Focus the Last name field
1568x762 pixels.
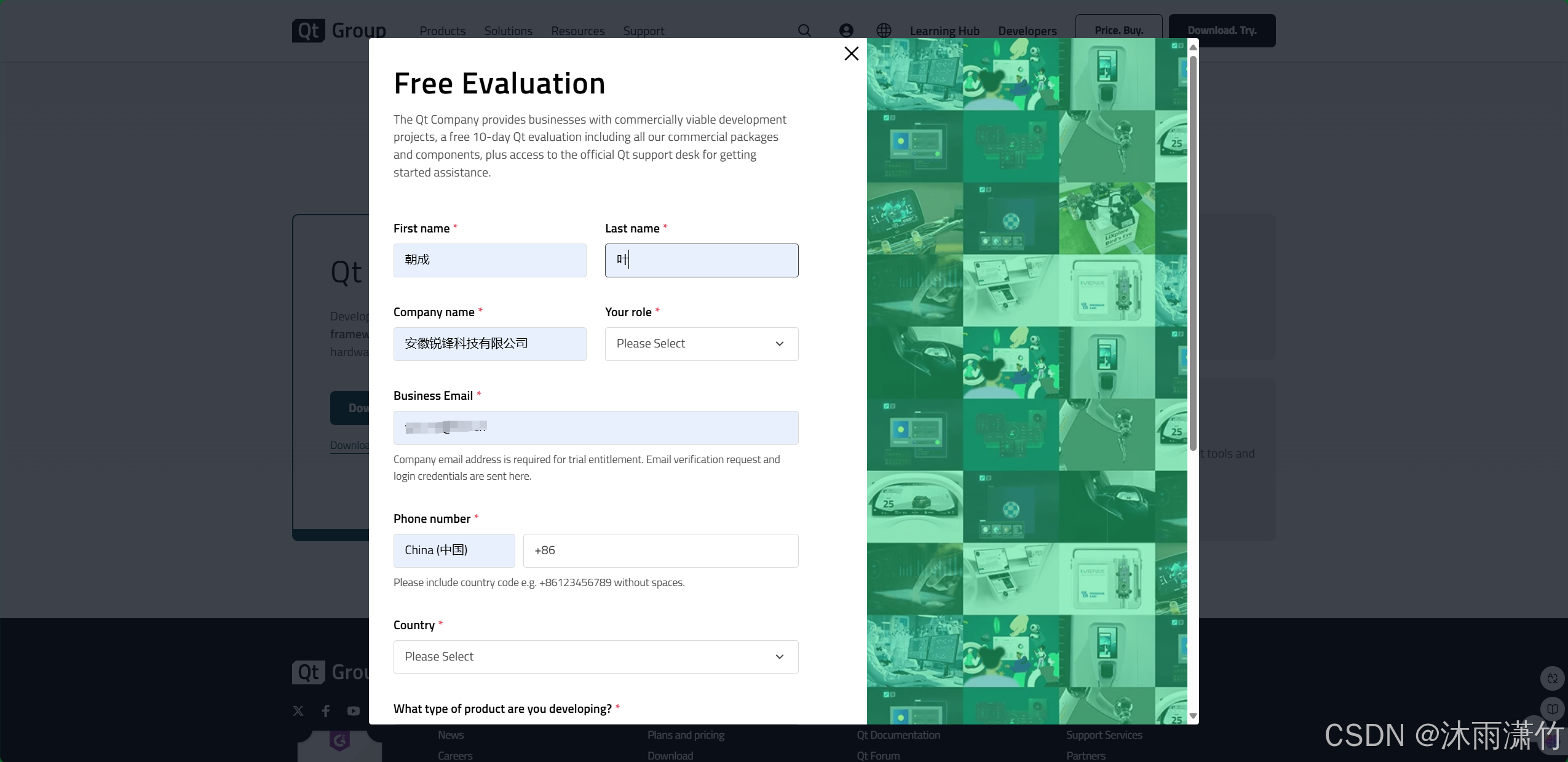click(702, 260)
